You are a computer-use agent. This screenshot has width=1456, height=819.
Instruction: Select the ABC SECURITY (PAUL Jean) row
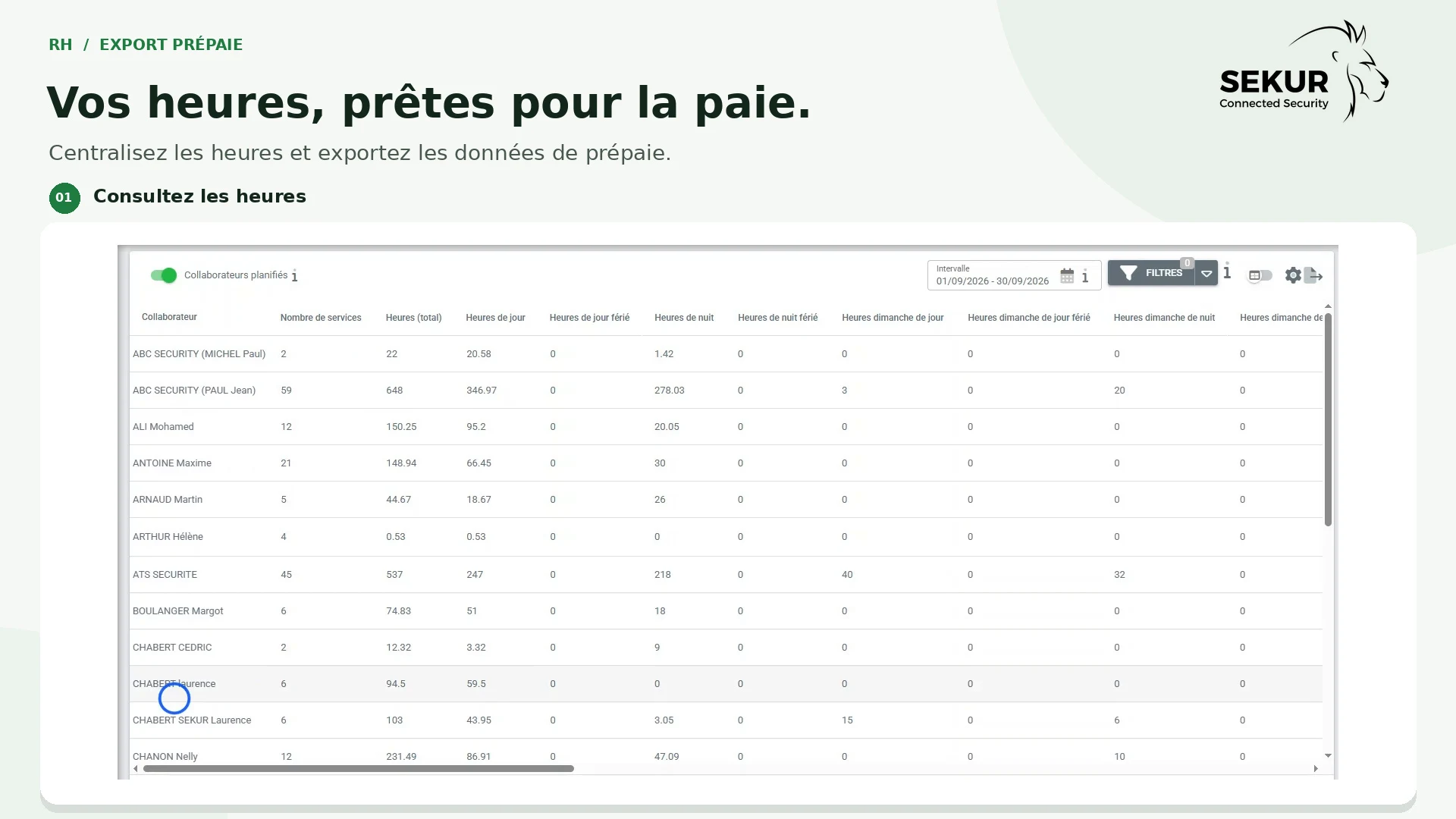726,391
